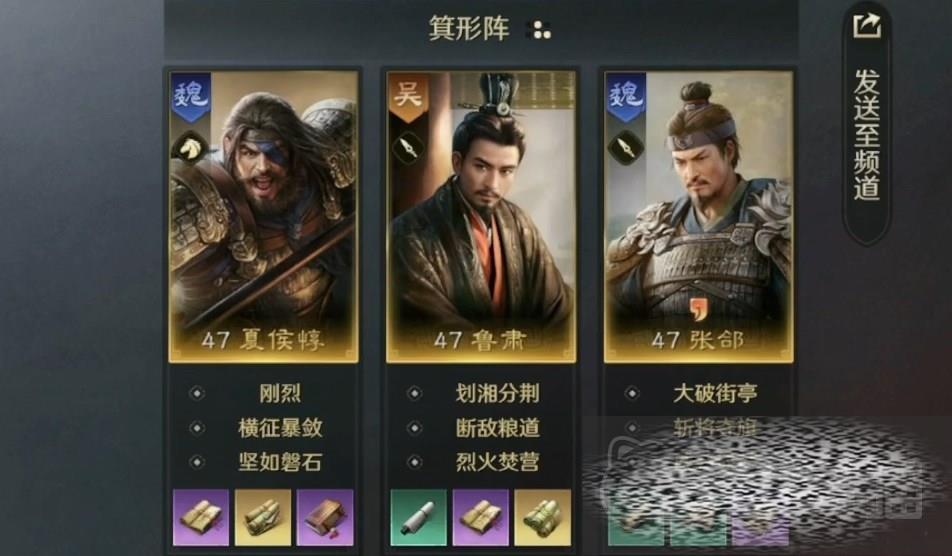
Task: Click 鲁肃's yellow bamboo scrolls item slot
Action: point(542,518)
